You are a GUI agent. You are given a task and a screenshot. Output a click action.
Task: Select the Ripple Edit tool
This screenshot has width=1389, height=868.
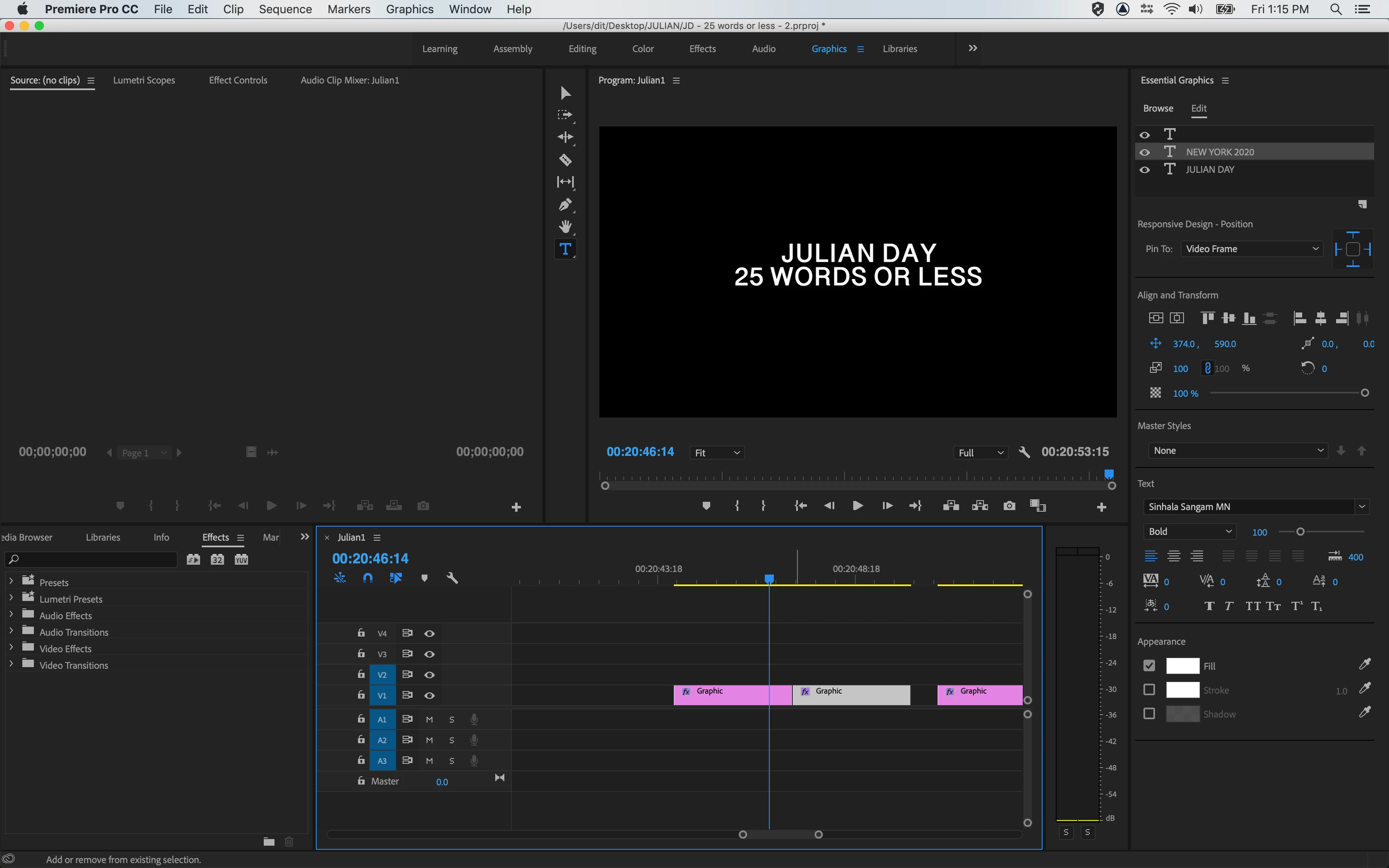click(565, 137)
